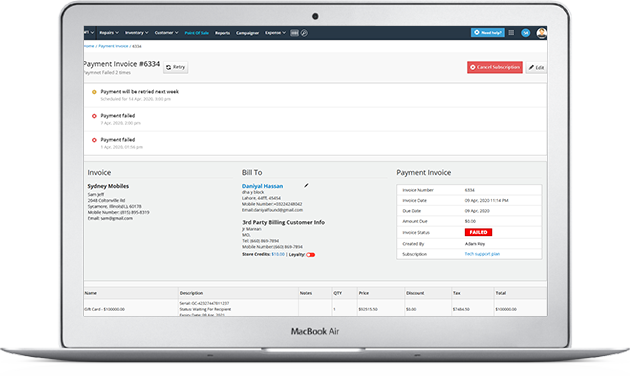Image resolution: width=630 pixels, height=376 pixels.
Task: Click the yellow scheduled retry status icon
Action: (x=94, y=92)
